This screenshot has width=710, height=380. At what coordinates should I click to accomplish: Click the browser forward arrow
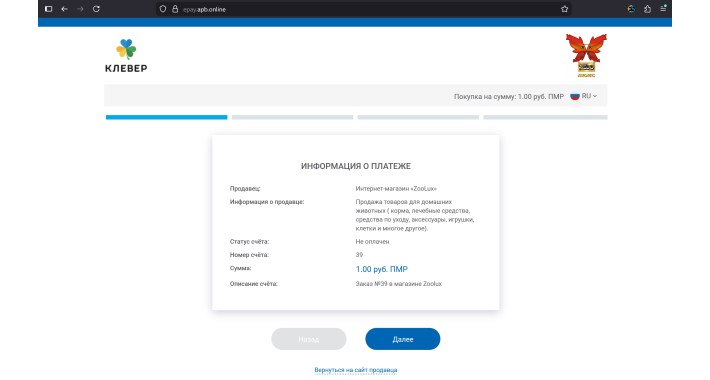coord(80,9)
